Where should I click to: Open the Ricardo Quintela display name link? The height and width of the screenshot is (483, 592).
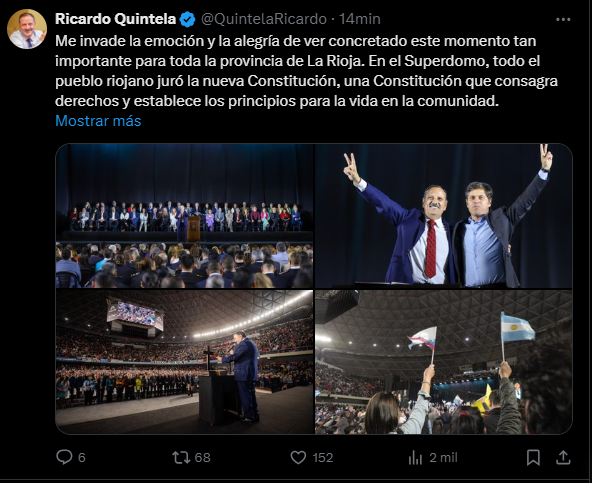pyautogui.click(x=116, y=19)
